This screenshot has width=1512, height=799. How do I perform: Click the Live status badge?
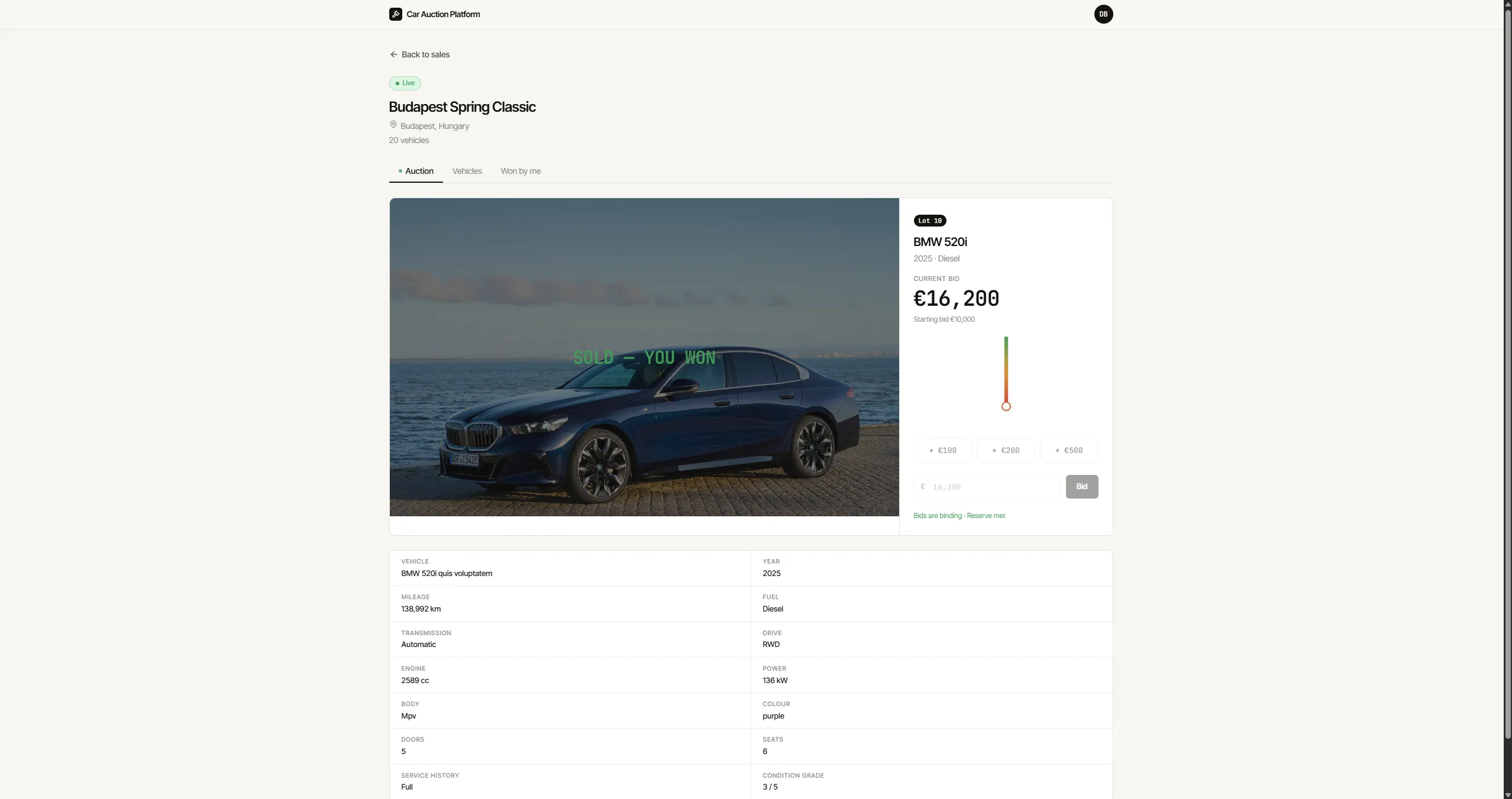(405, 83)
